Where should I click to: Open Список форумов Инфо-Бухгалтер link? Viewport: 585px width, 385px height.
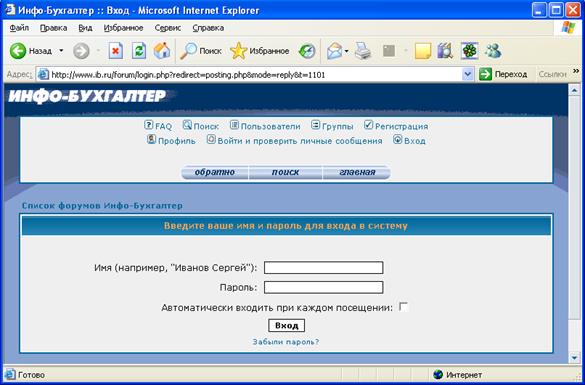coord(102,206)
